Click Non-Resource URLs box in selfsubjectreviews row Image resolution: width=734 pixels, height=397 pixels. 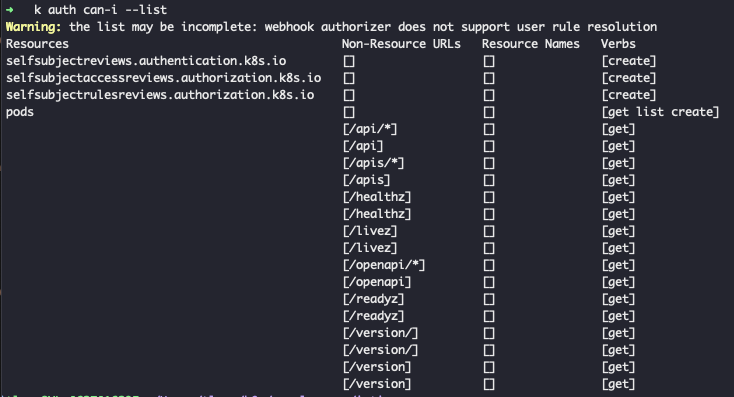pyautogui.click(x=349, y=61)
